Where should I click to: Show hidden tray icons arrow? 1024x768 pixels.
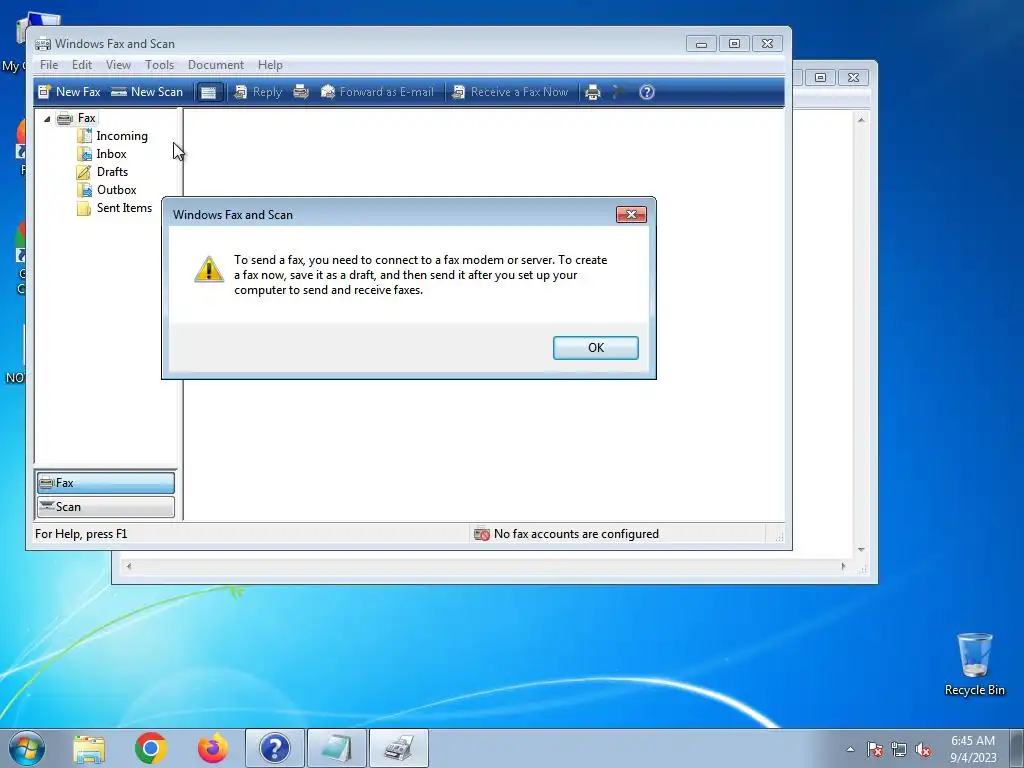coord(850,749)
